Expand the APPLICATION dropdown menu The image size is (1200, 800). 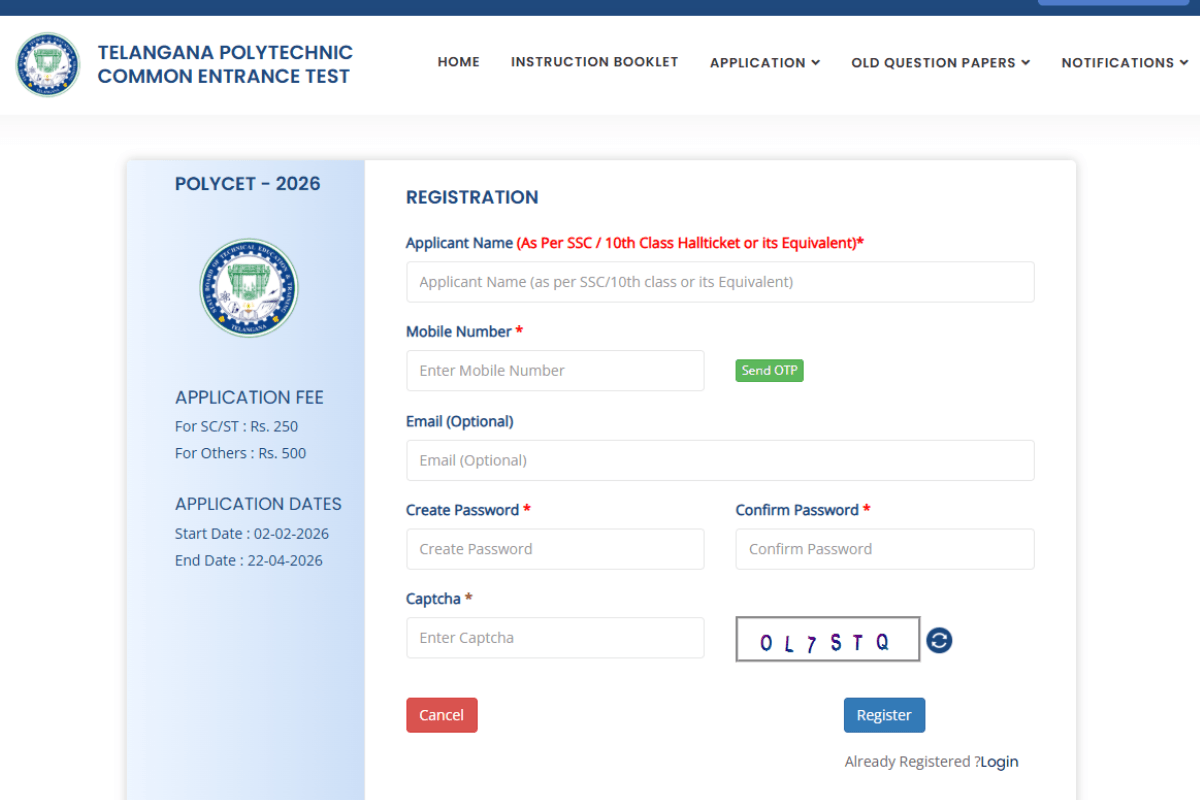coord(764,62)
